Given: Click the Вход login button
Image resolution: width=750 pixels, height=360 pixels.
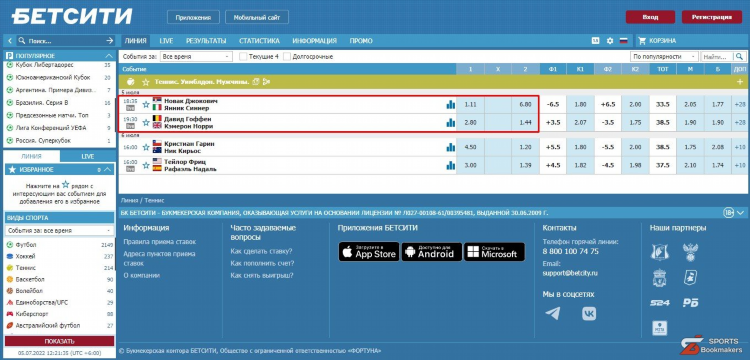Looking at the screenshot, I should coord(651,17).
